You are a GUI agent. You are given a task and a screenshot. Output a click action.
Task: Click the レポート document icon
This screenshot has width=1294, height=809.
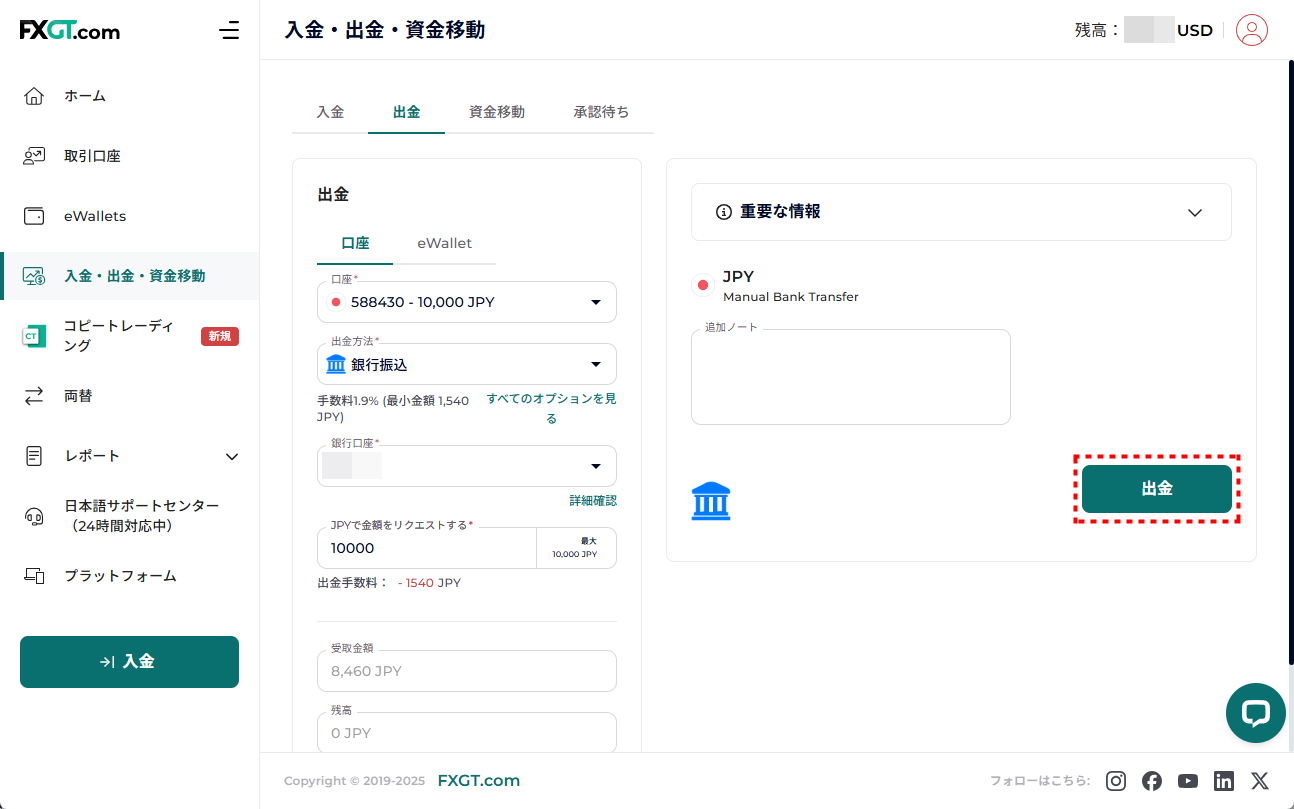point(34,456)
